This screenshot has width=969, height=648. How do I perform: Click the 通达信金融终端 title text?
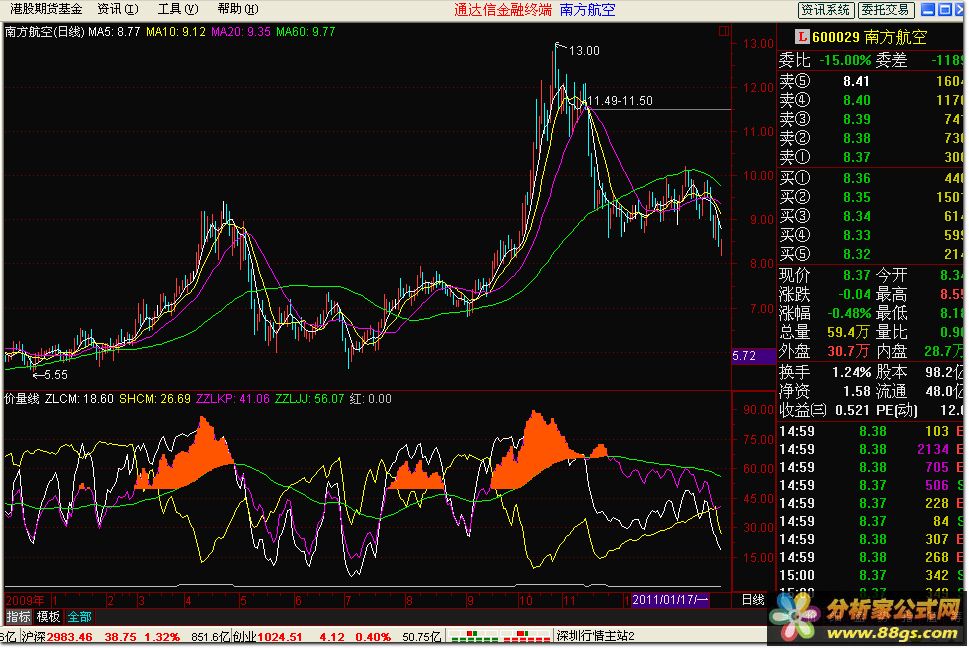pyautogui.click(x=502, y=10)
